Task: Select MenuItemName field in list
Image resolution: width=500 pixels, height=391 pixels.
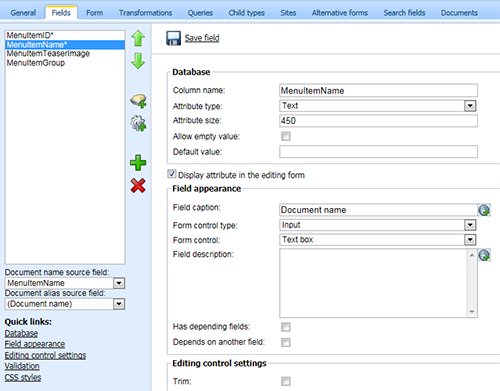Action: [65, 45]
